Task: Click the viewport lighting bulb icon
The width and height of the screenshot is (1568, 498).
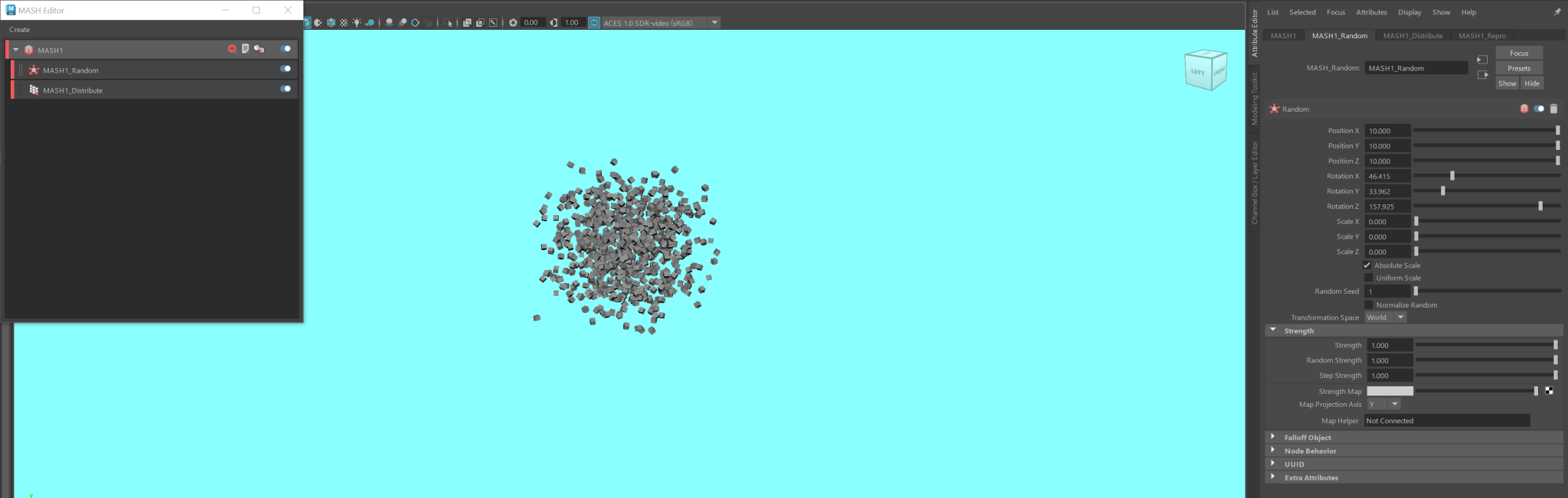Action: click(x=357, y=23)
